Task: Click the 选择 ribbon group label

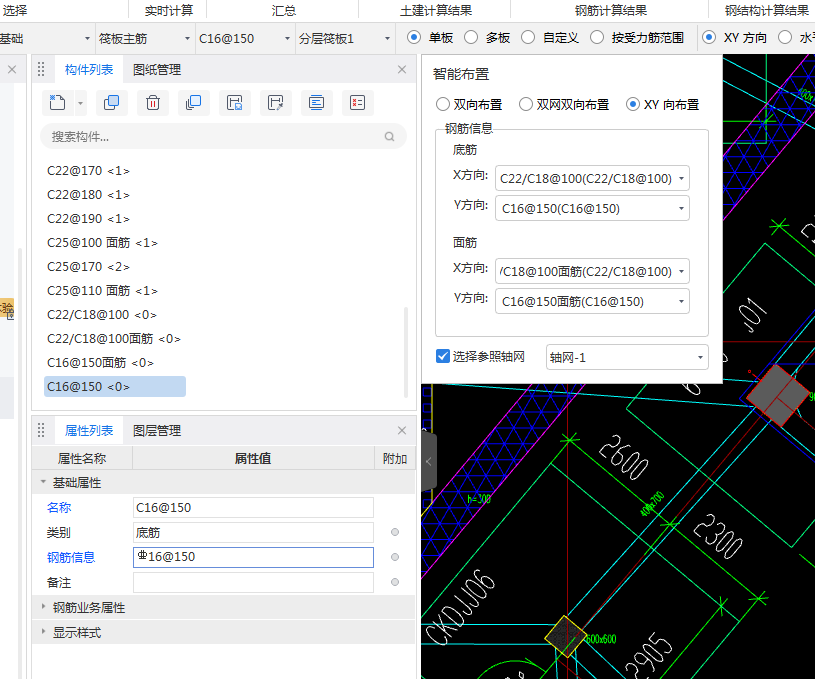Action: tap(15, 10)
